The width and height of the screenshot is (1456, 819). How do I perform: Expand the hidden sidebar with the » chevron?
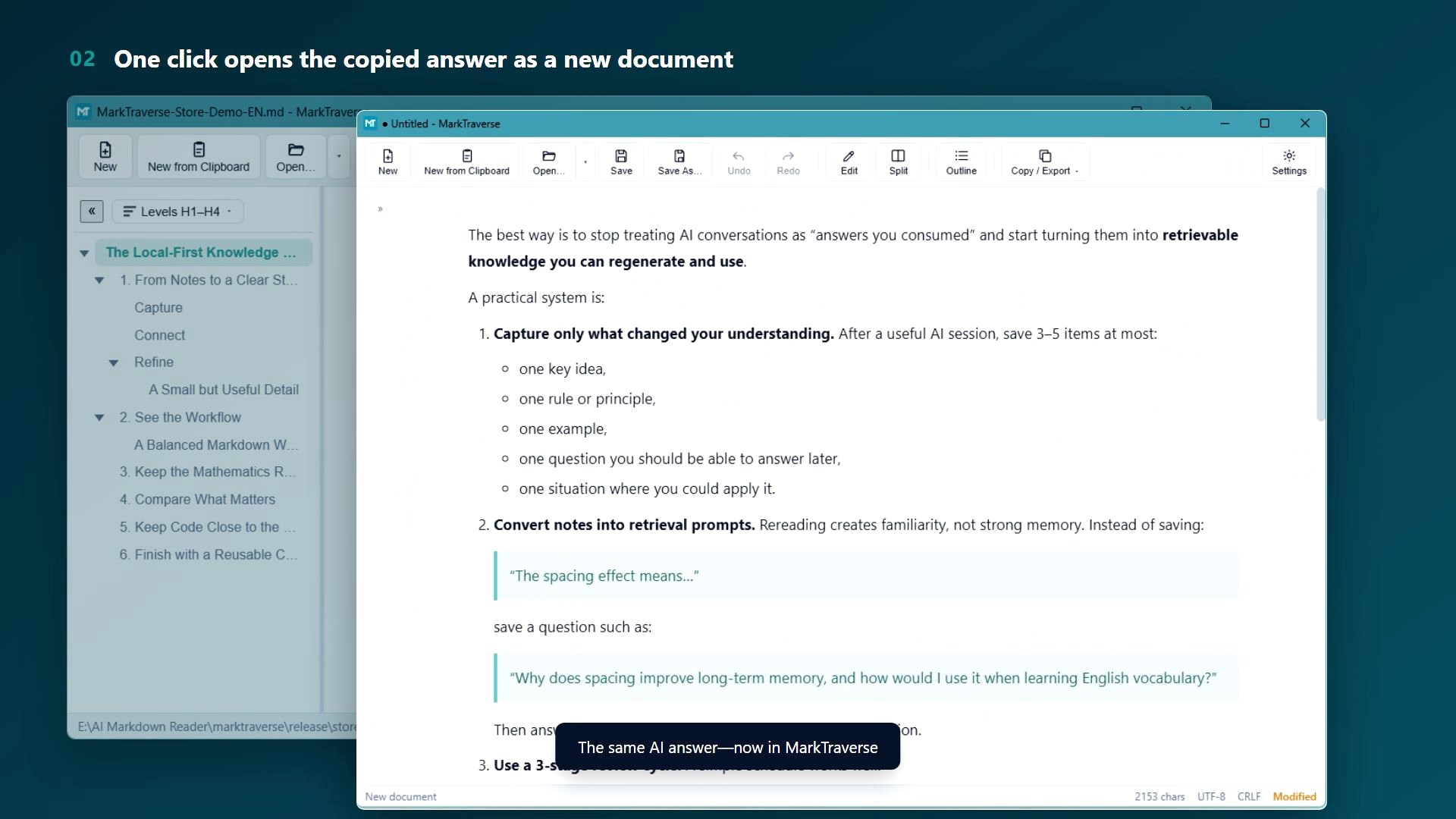point(381,209)
